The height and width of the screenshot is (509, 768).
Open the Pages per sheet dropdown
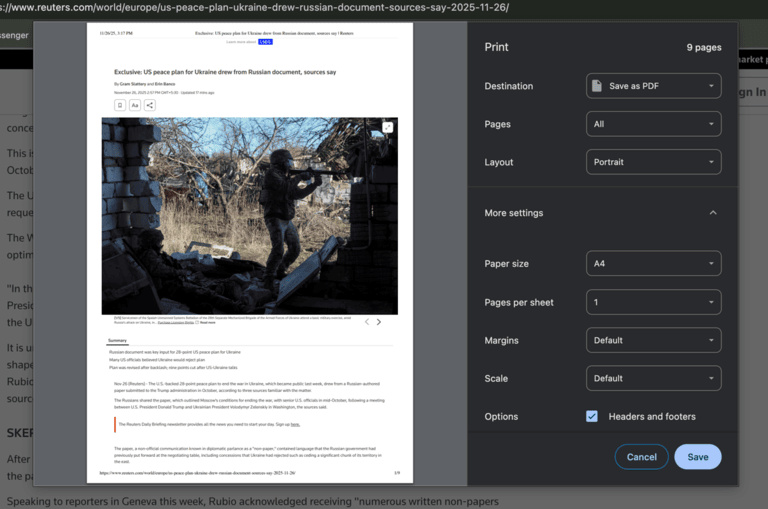(x=653, y=302)
